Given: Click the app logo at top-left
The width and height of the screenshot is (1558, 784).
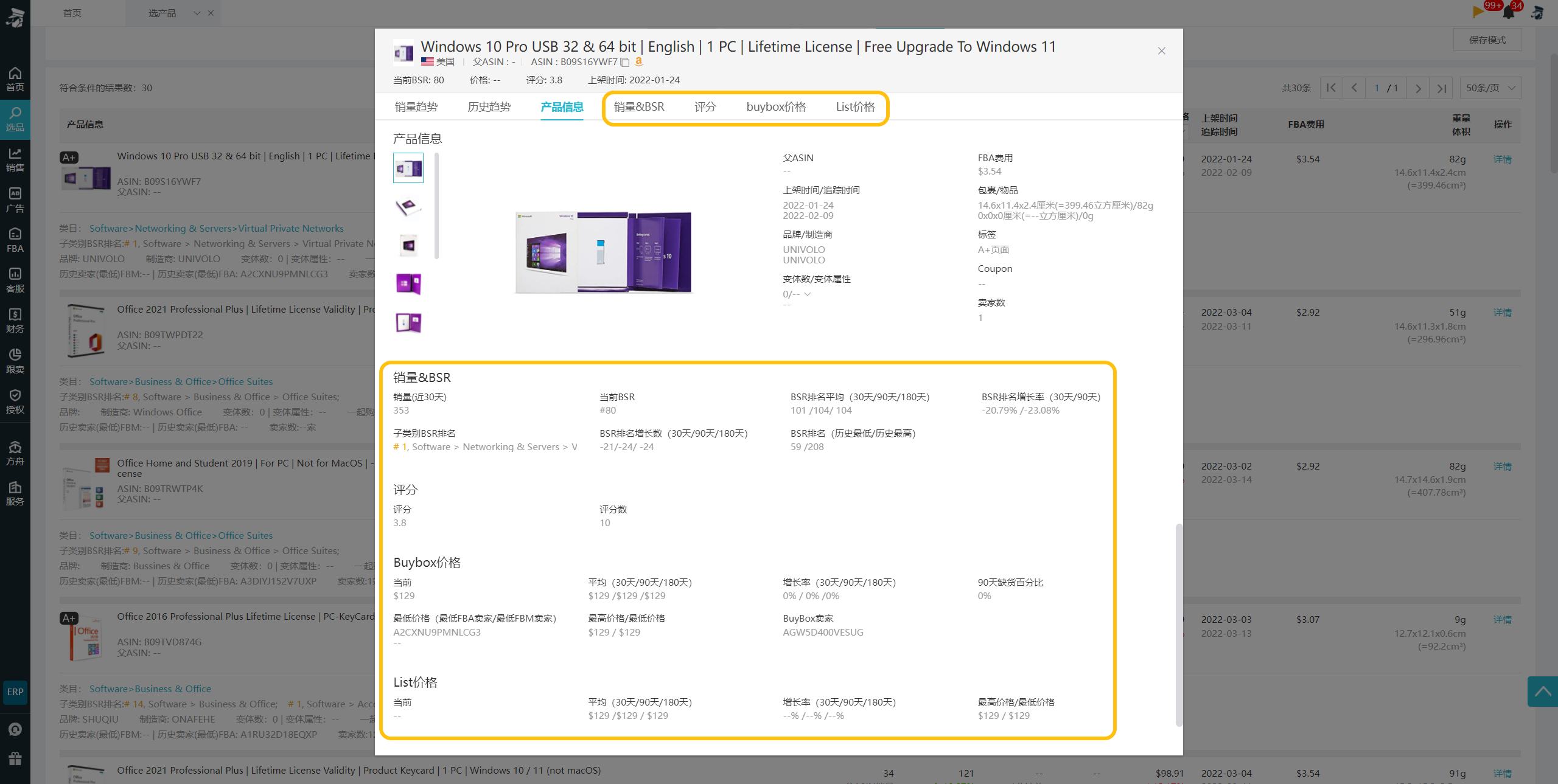Looking at the screenshot, I should tap(15, 17).
